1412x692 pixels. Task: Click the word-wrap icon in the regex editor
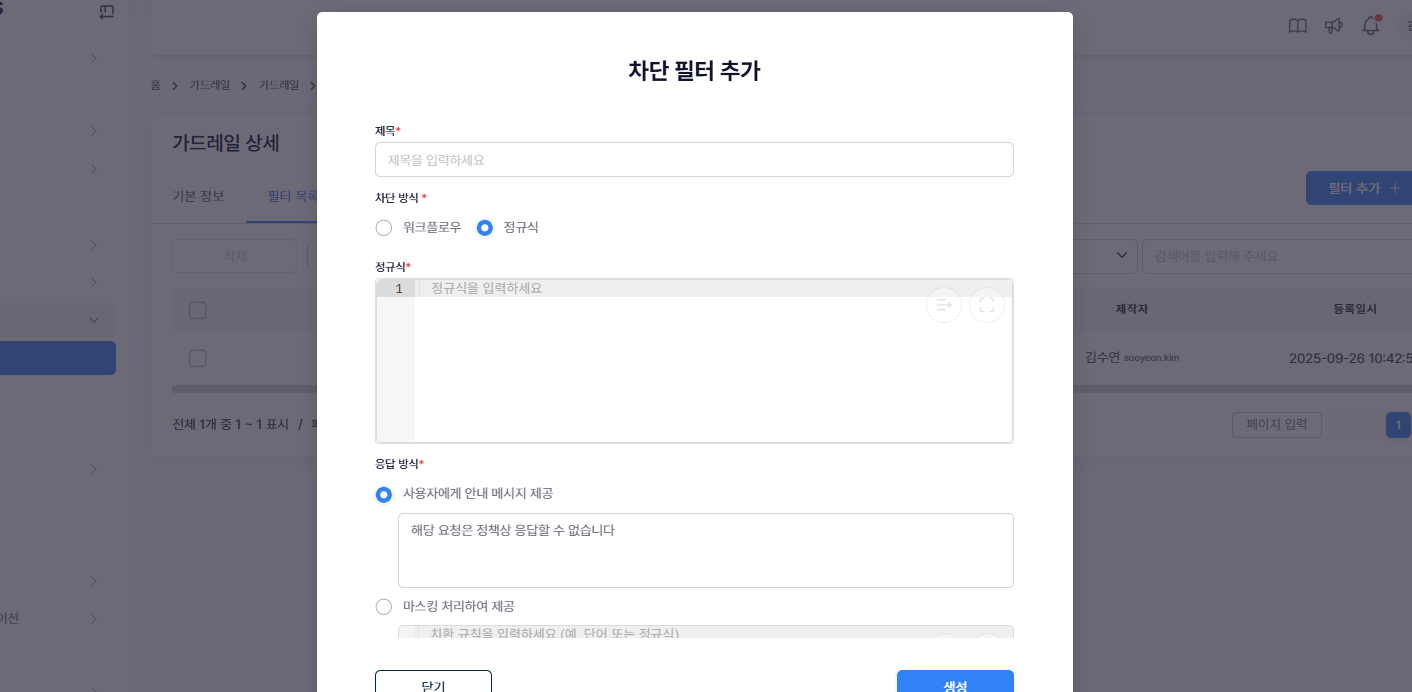pyautogui.click(x=944, y=305)
